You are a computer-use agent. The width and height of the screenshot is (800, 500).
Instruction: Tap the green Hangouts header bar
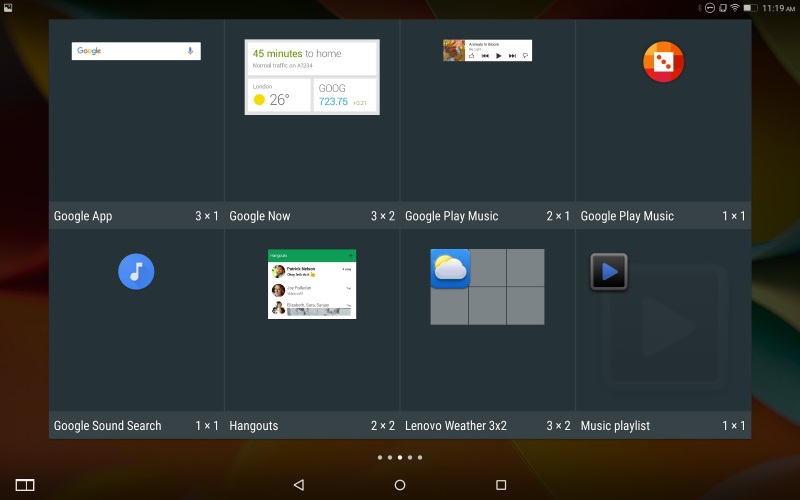tap(312, 255)
